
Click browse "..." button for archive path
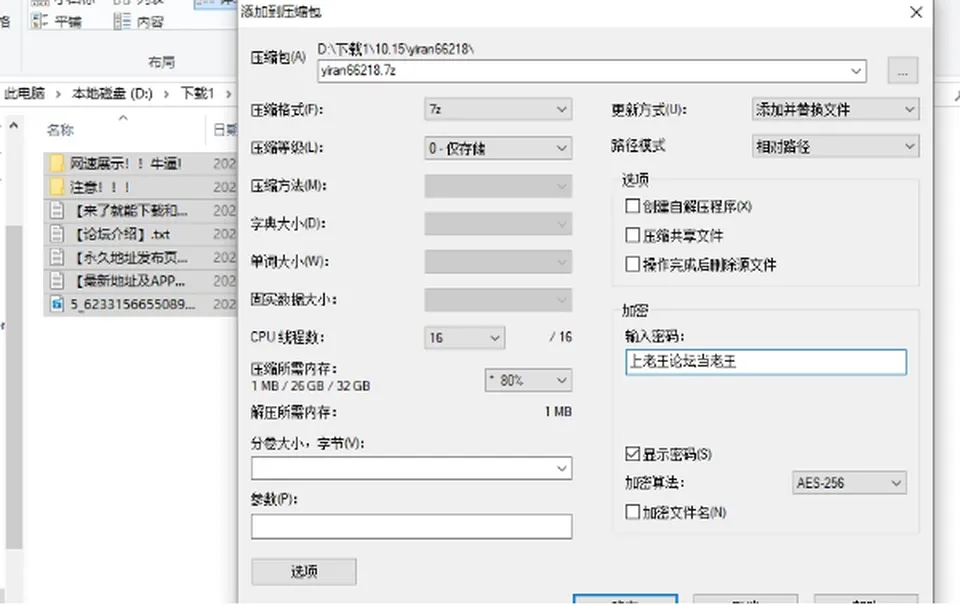[x=902, y=71]
